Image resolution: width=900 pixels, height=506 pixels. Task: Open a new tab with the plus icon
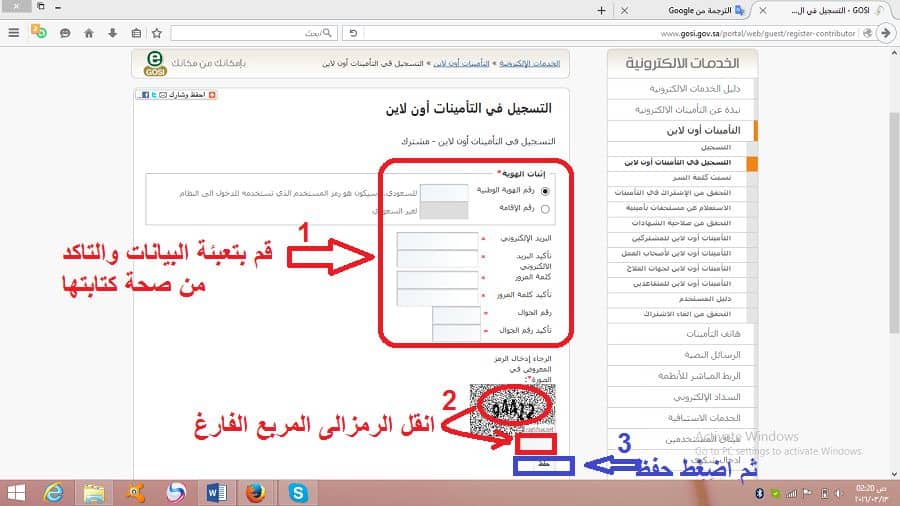601,10
